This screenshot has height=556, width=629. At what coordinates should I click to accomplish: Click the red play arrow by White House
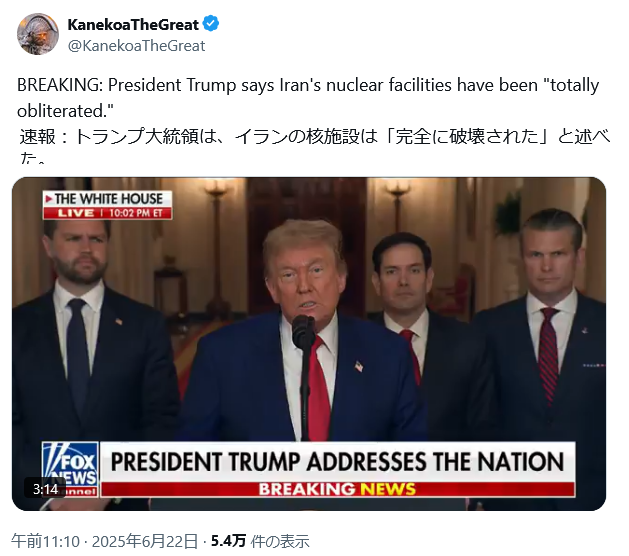49,199
